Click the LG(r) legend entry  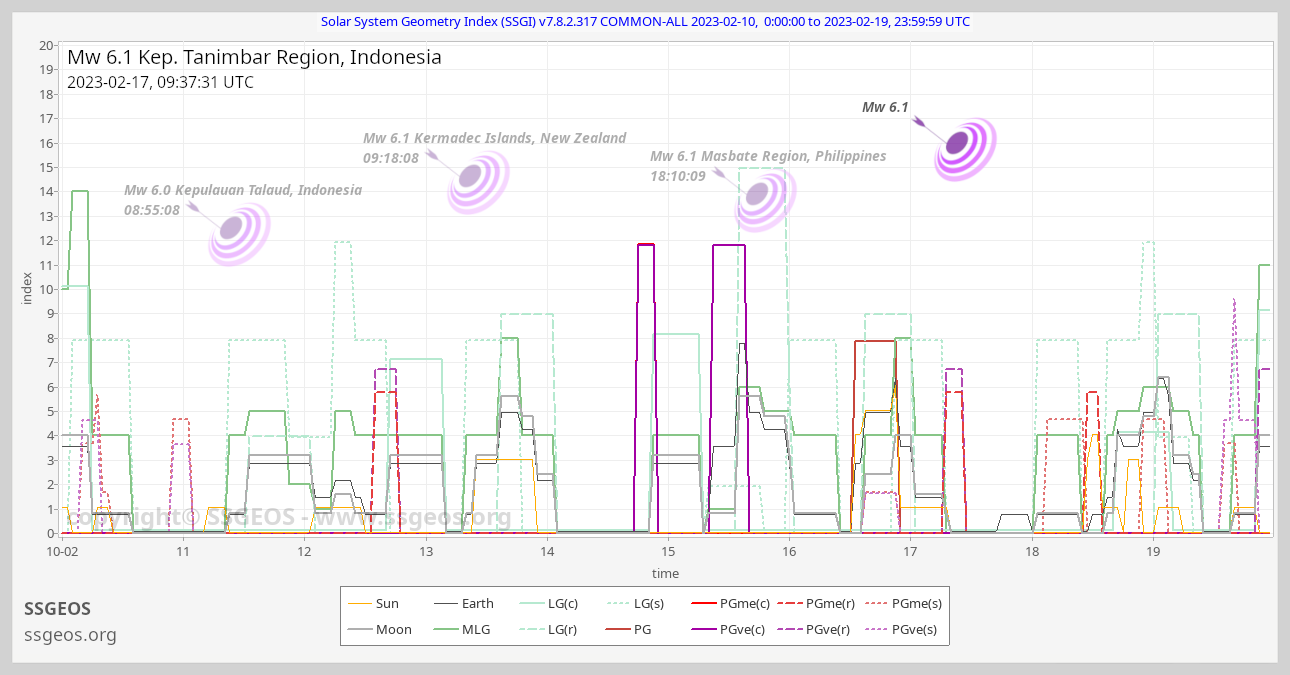click(x=549, y=629)
